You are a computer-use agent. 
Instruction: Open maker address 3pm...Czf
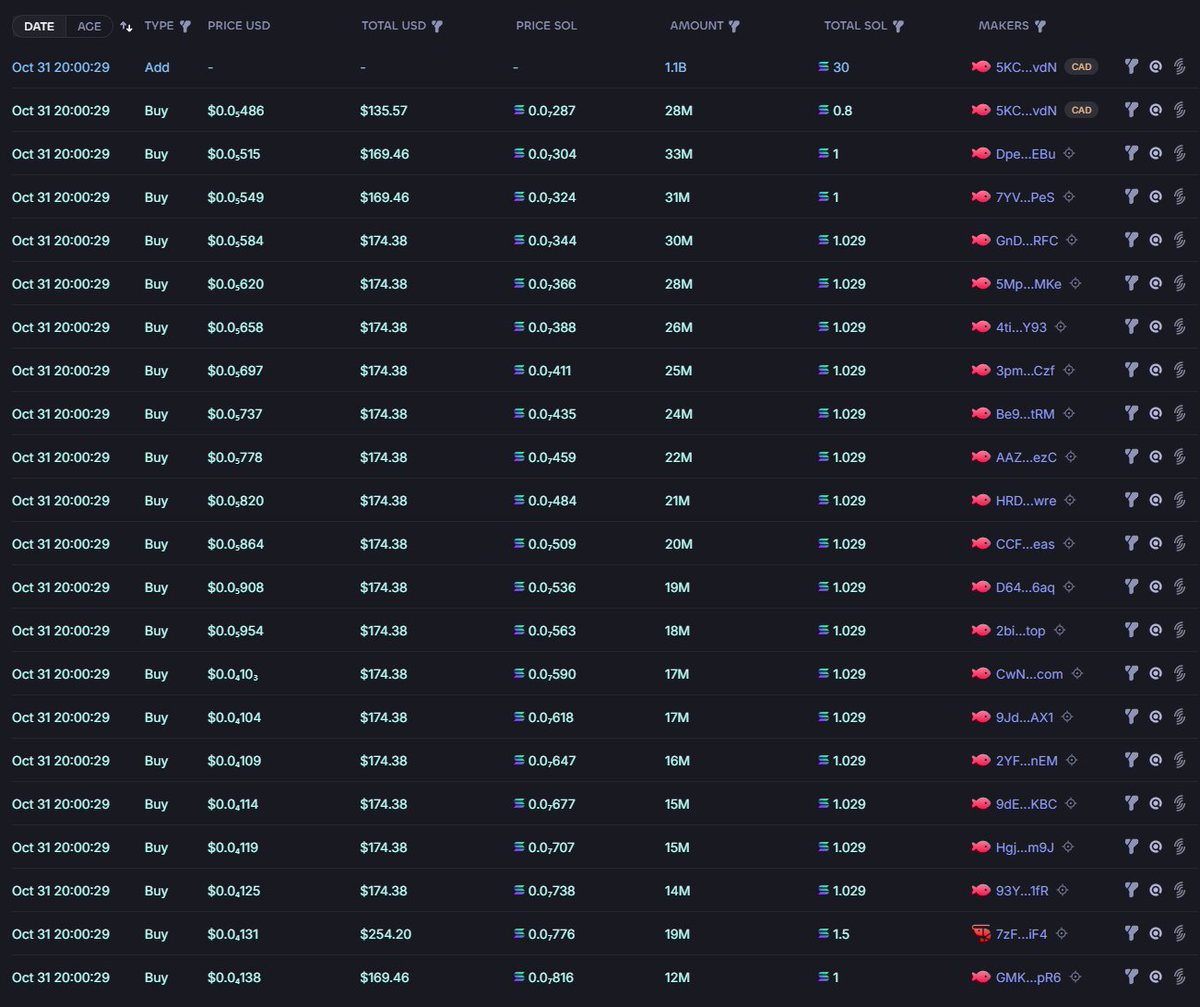point(1025,370)
